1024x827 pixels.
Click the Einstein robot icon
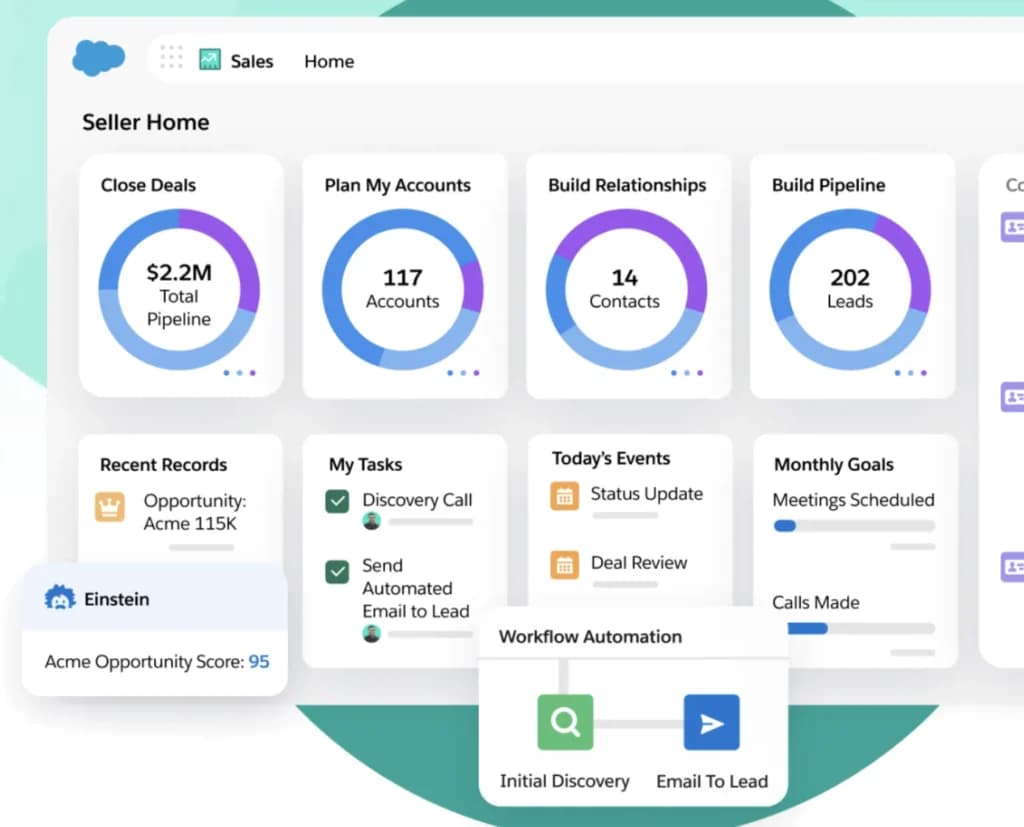(60, 598)
